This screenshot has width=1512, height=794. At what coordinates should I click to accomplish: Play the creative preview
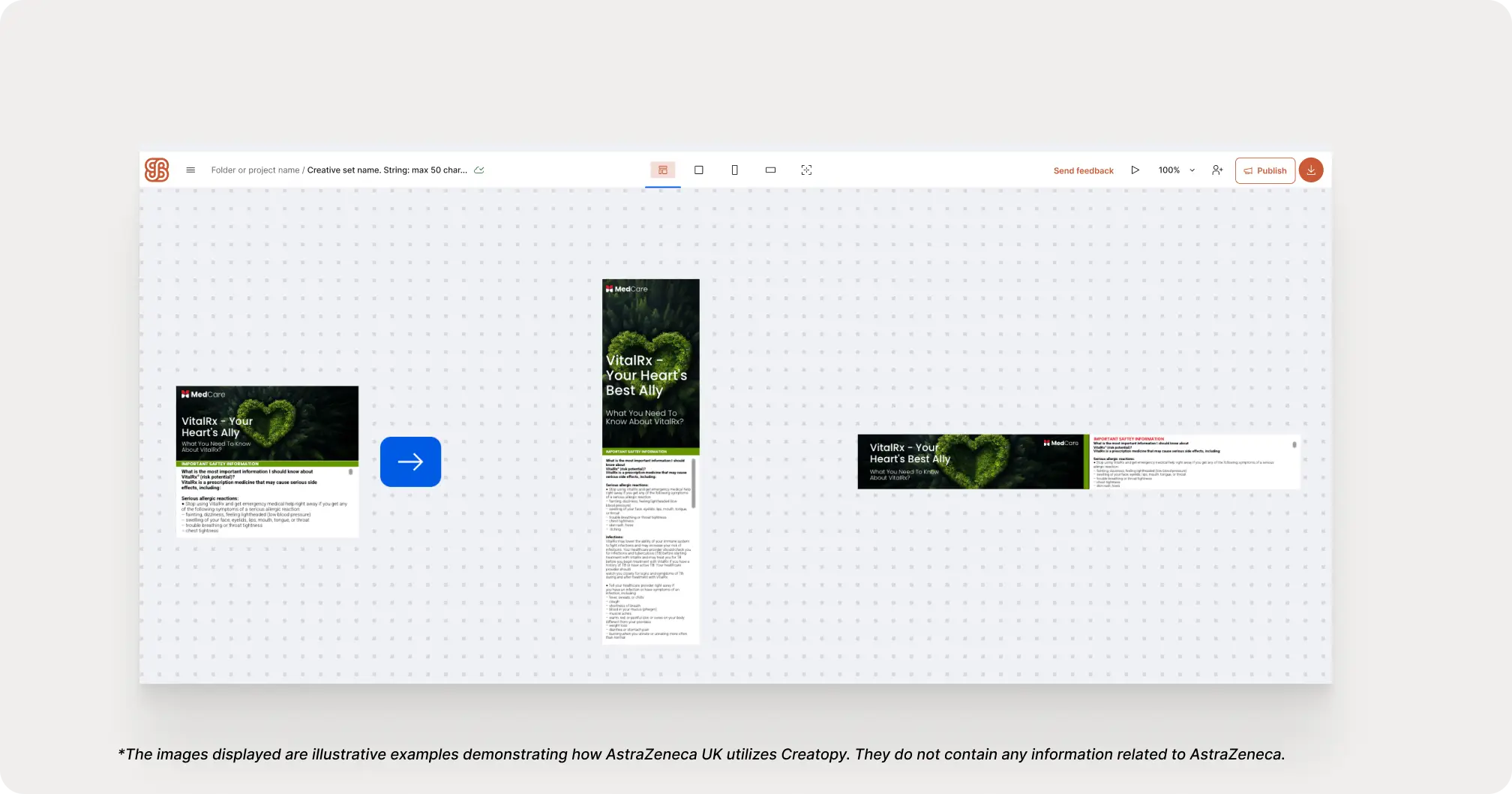[1135, 170]
